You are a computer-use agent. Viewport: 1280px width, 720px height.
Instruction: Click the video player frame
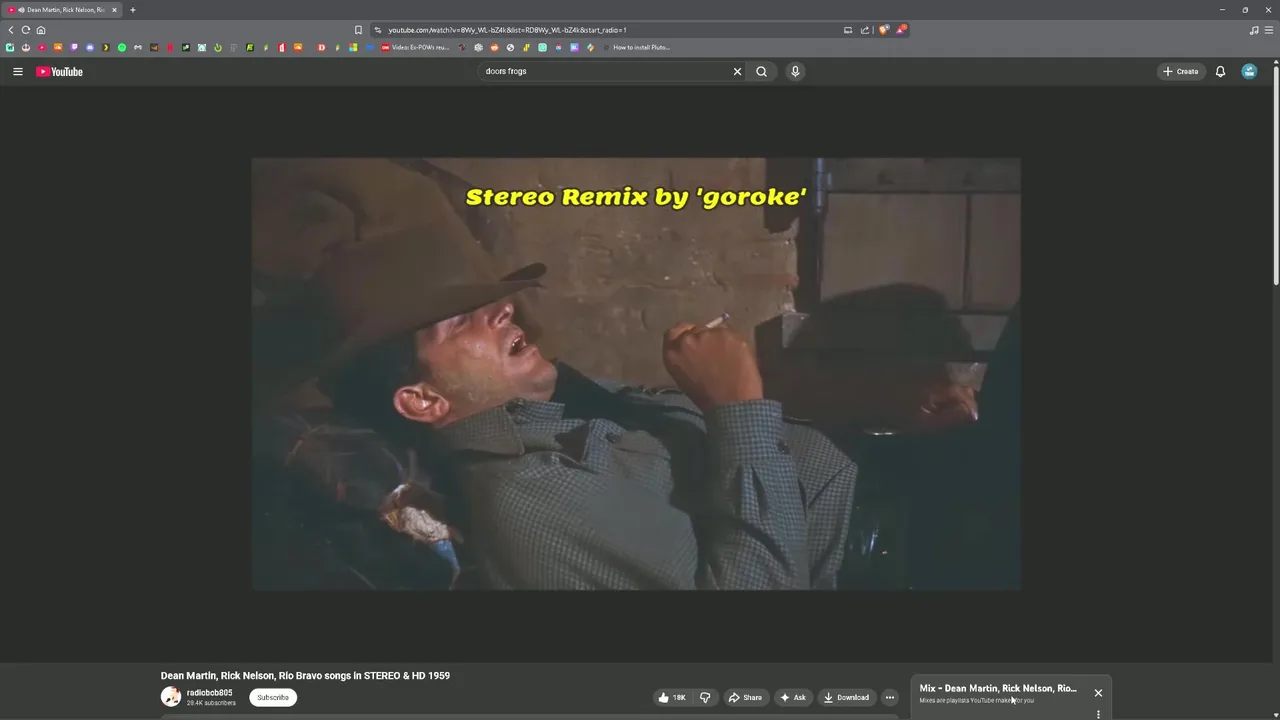[x=636, y=374]
